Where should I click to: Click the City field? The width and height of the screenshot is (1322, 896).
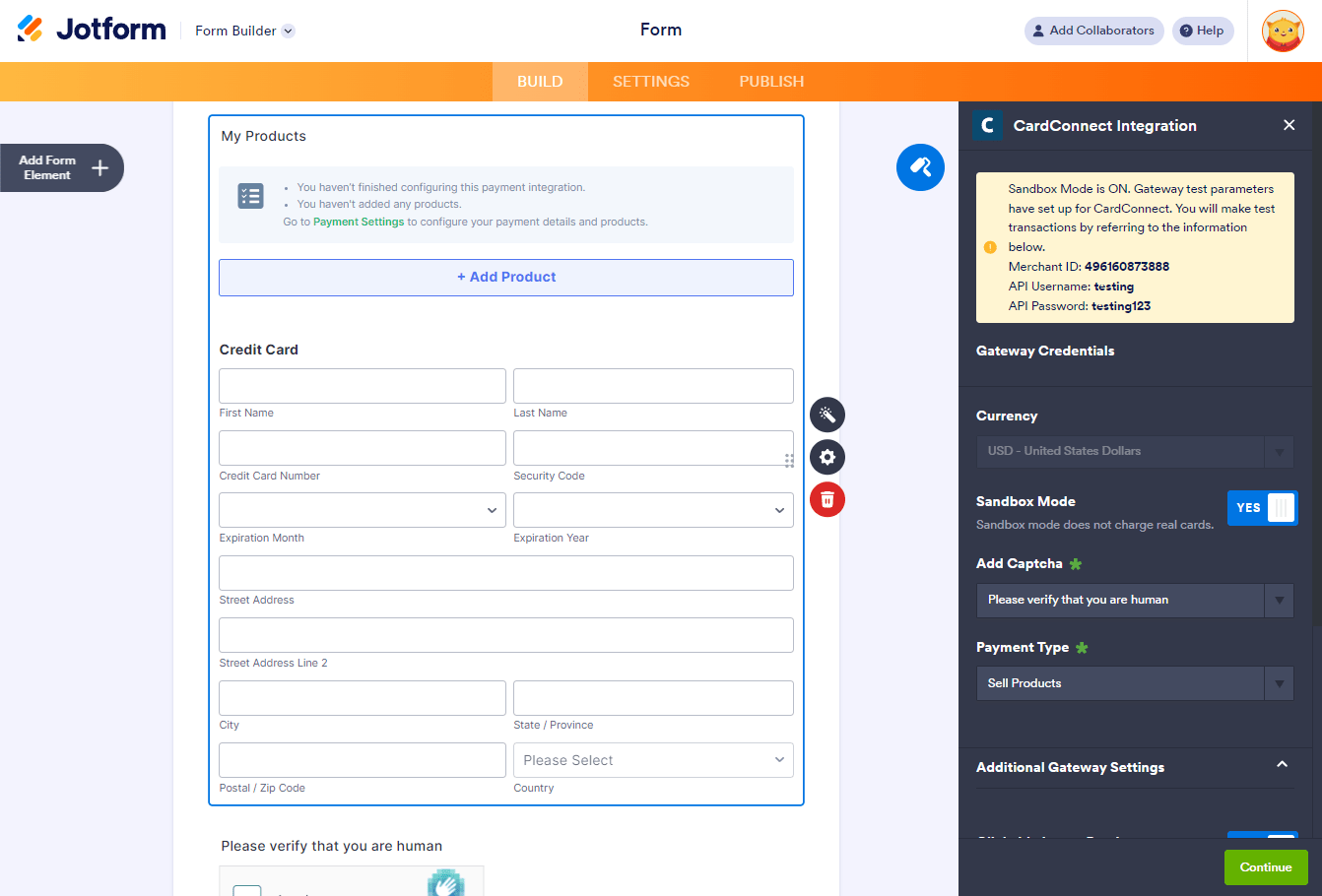pos(363,698)
